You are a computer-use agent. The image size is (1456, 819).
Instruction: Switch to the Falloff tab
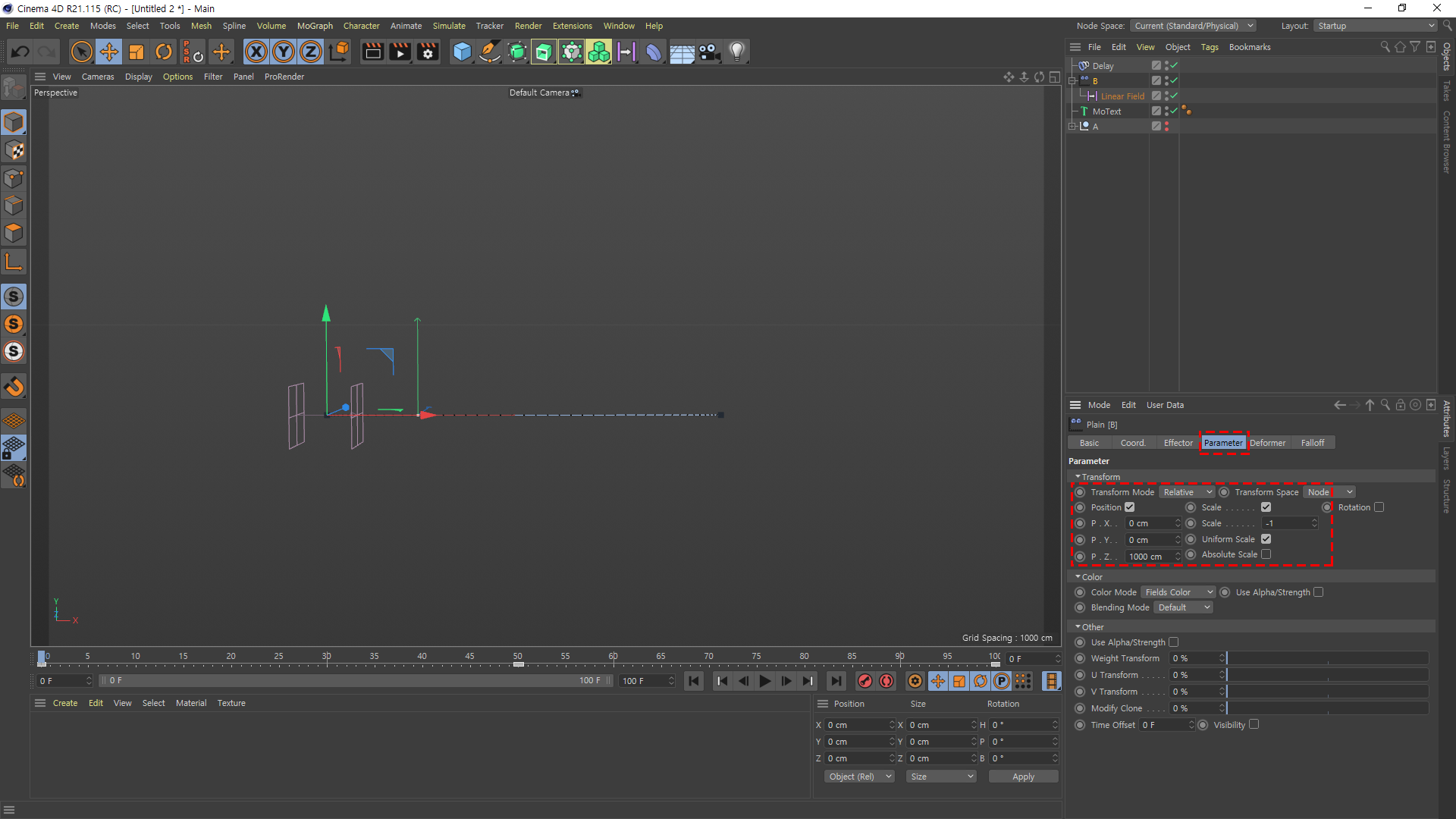pos(1312,443)
